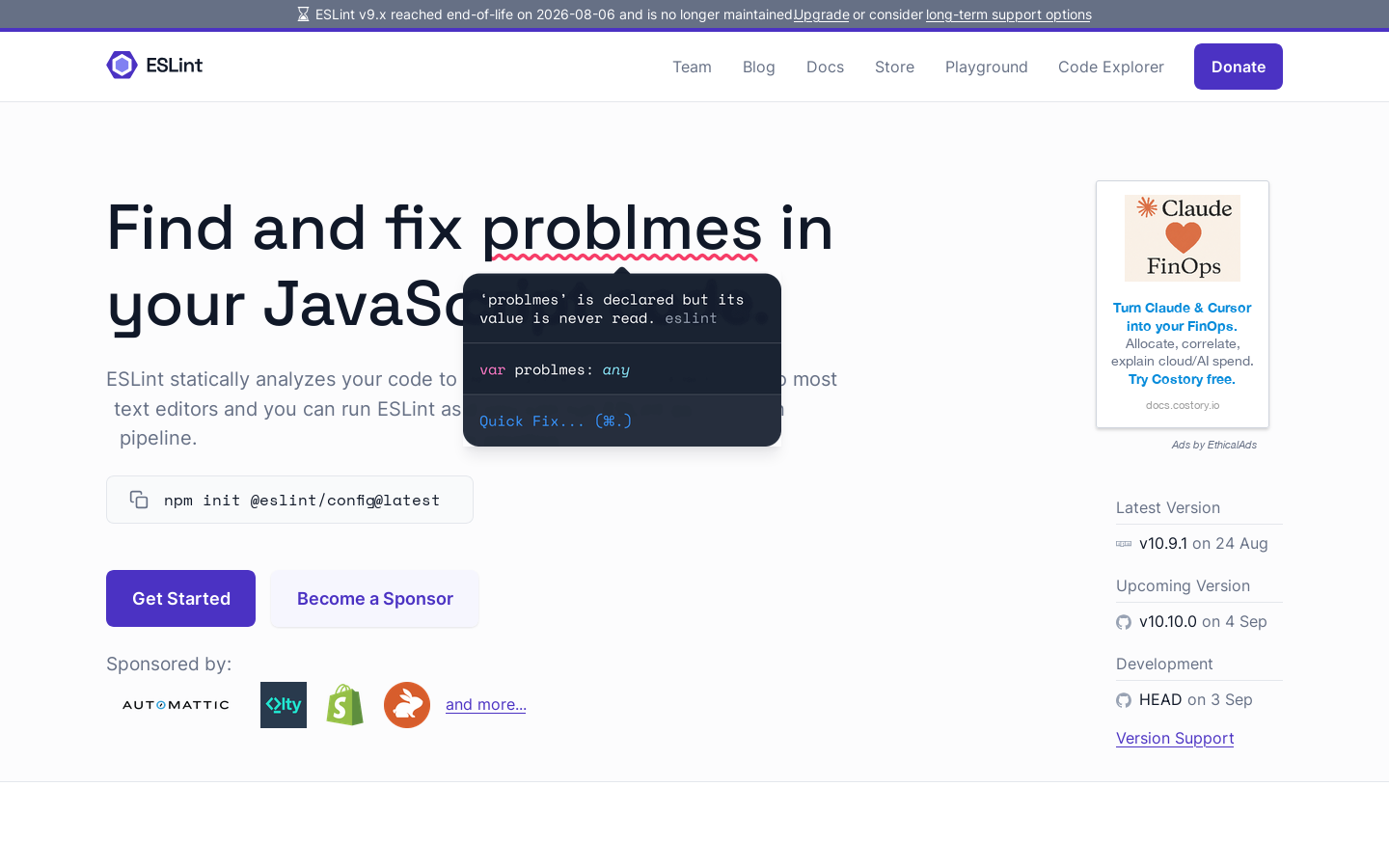Viewport: 1389px width, 868px height.
Task: Open the Automattic sponsor logo
Action: click(176, 705)
